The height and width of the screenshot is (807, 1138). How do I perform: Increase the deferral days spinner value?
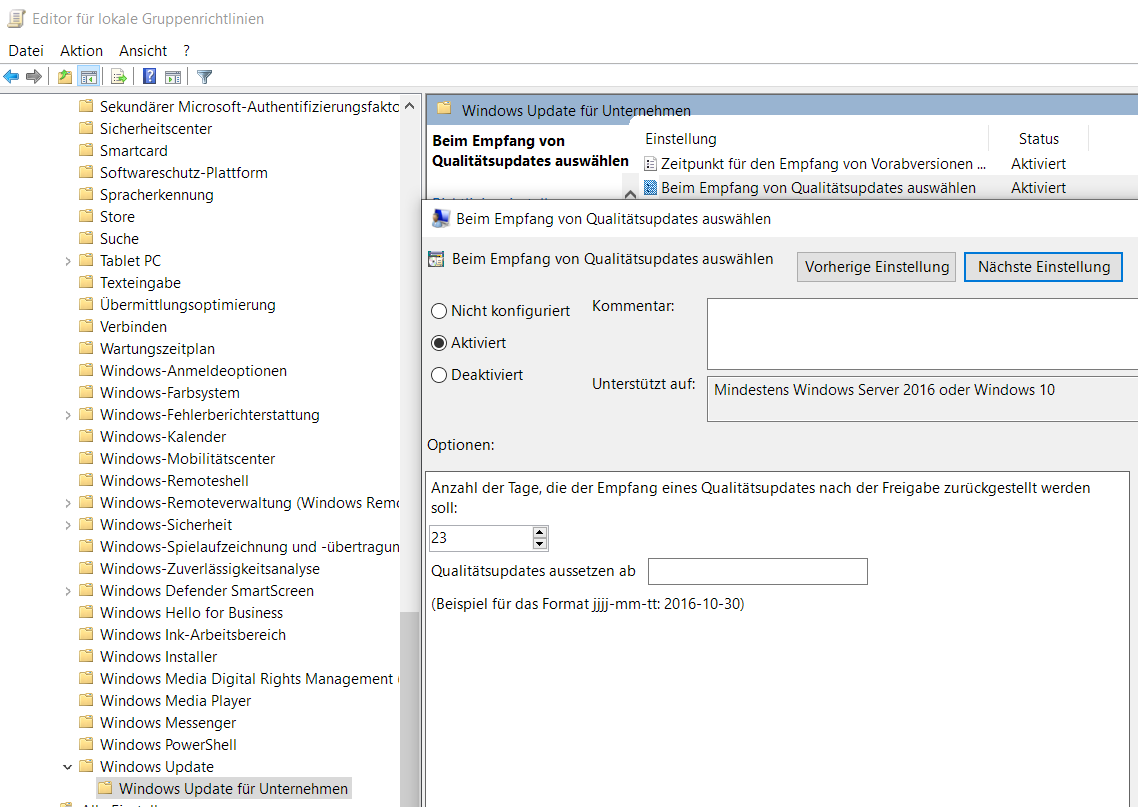click(539, 532)
